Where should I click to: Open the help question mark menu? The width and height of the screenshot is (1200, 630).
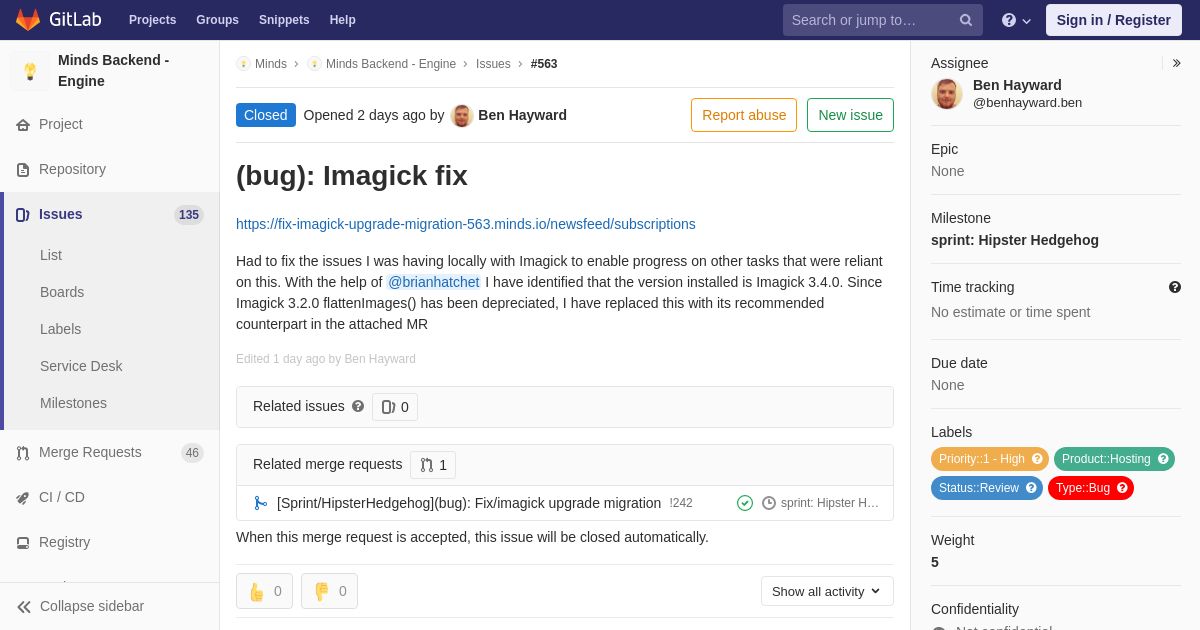tap(1016, 20)
